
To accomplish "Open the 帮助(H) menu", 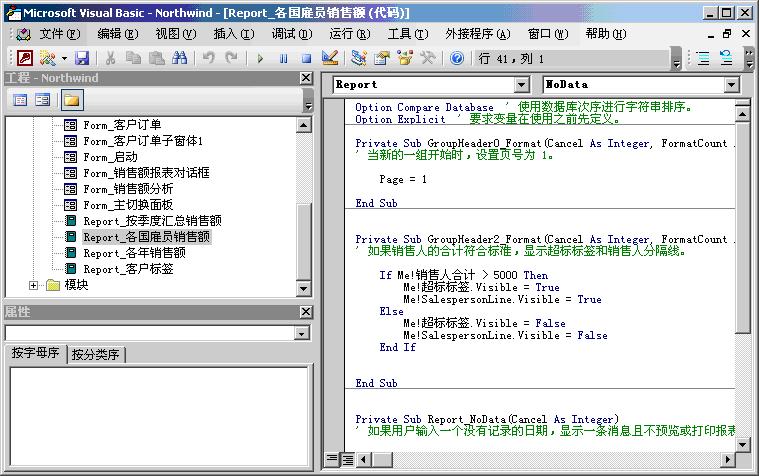I will pos(606,34).
